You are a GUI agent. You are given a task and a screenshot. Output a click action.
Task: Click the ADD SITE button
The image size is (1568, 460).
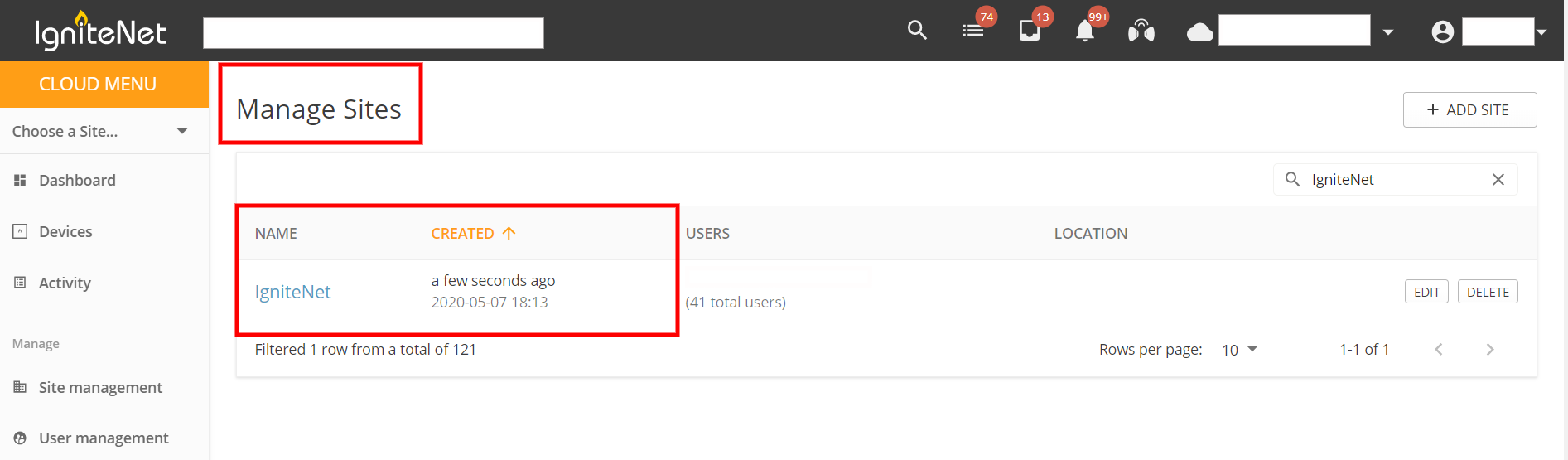[1469, 109]
